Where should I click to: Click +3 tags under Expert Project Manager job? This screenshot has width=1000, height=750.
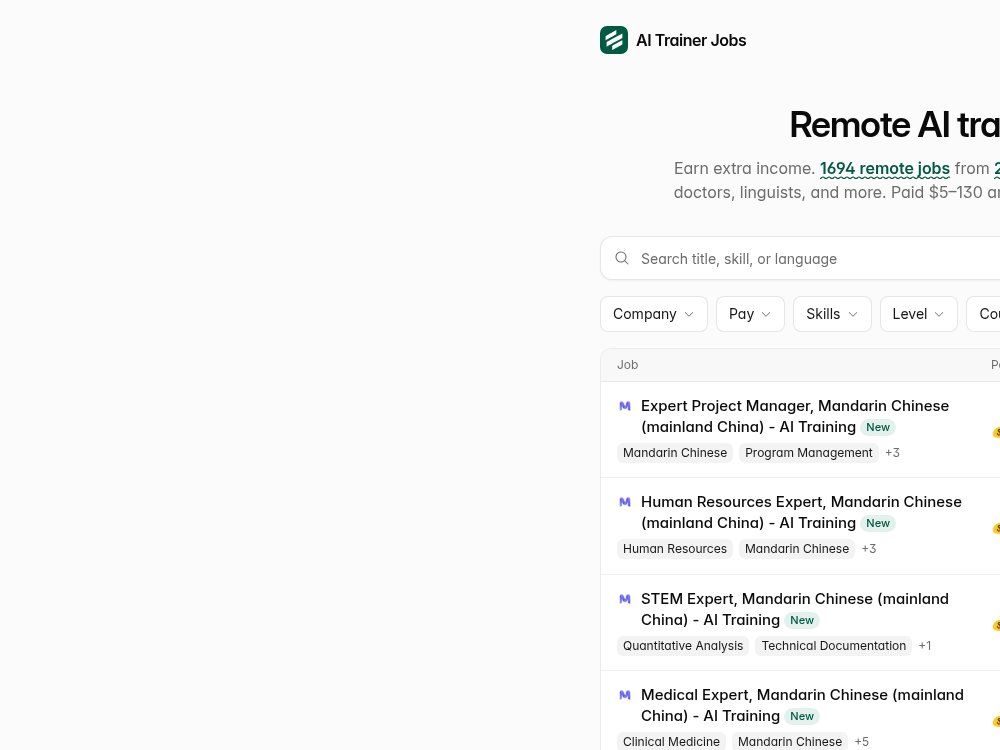click(x=892, y=453)
